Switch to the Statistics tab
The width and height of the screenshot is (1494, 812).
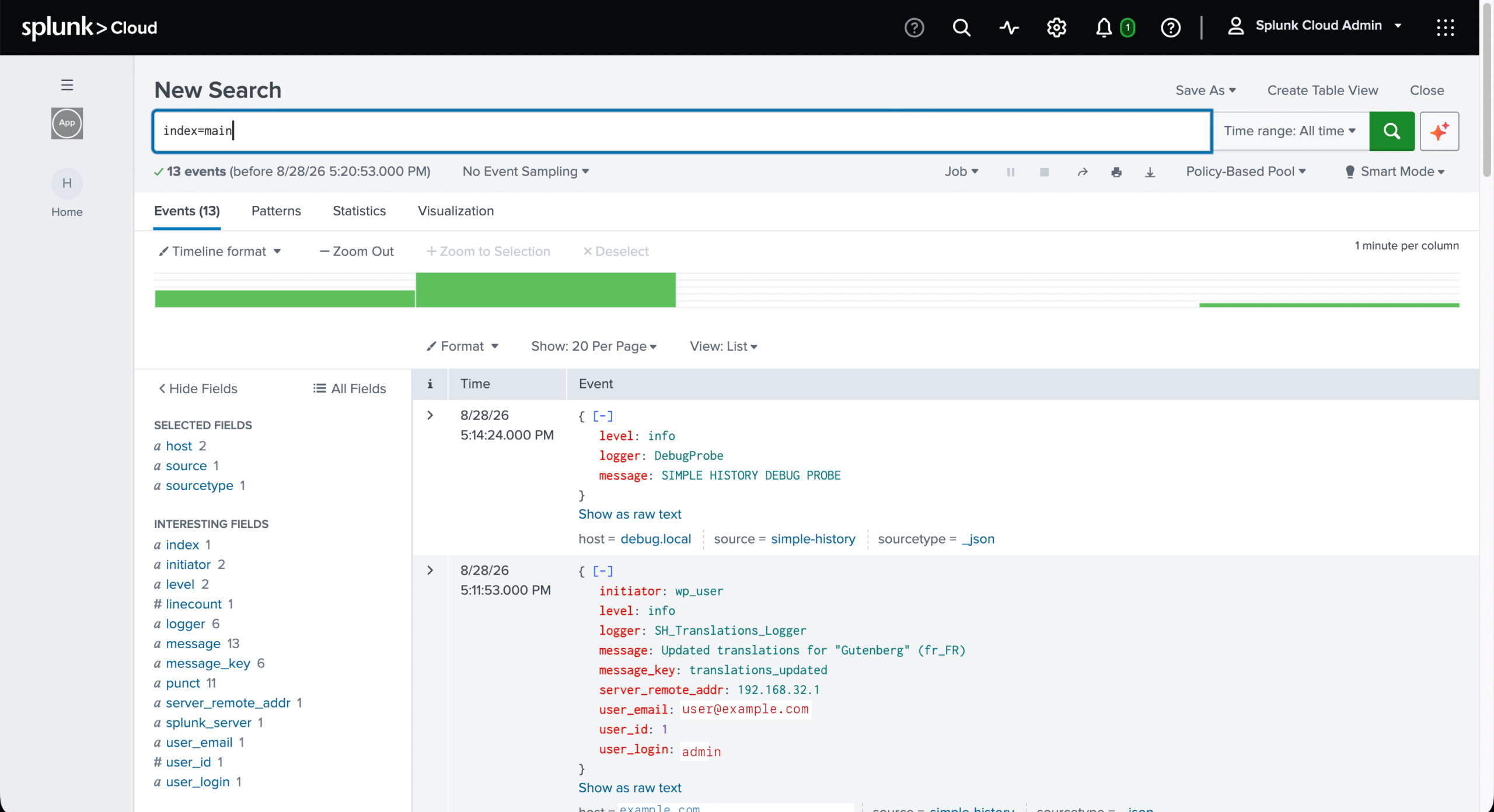[x=359, y=211]
